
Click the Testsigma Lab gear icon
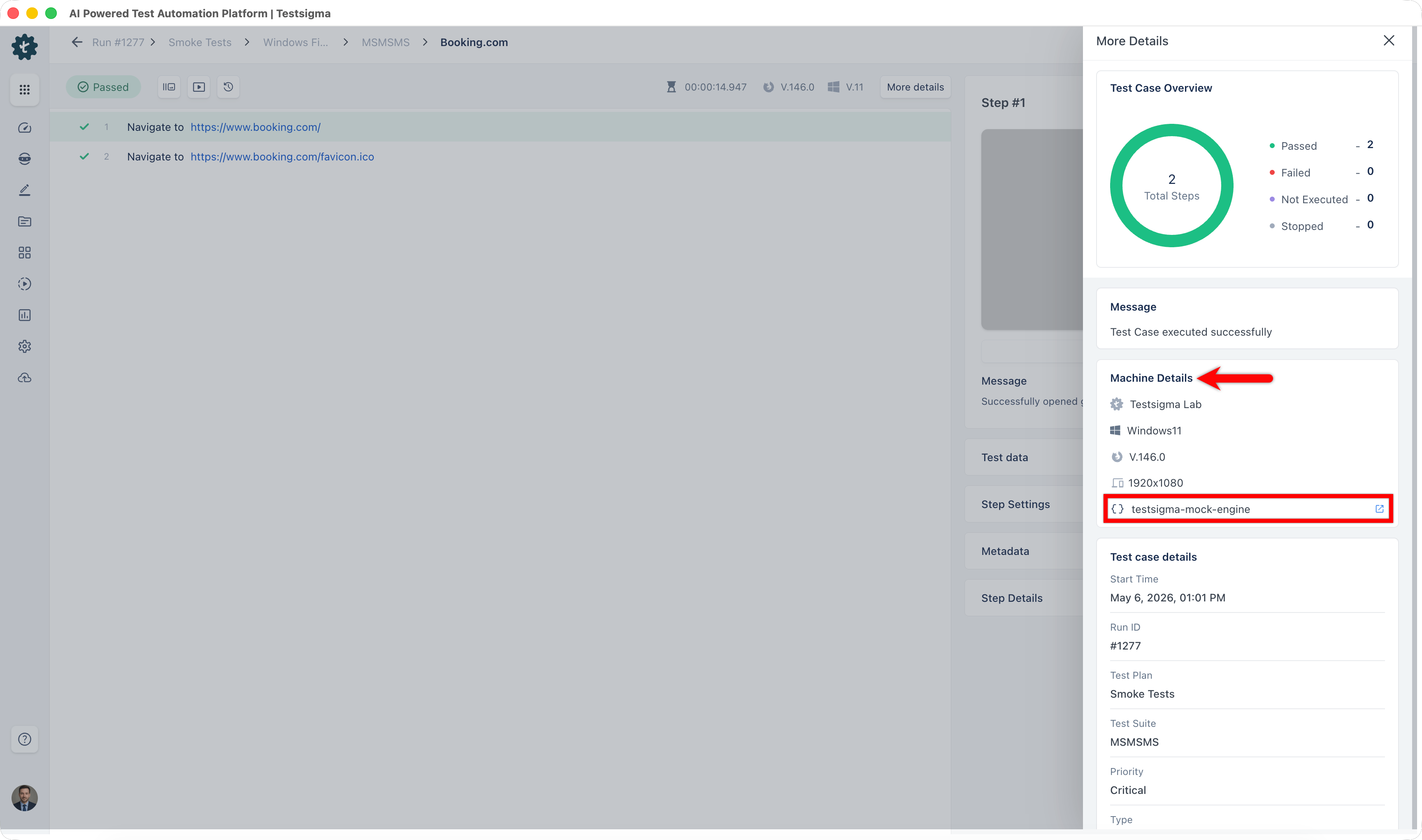click(1116, 404)
